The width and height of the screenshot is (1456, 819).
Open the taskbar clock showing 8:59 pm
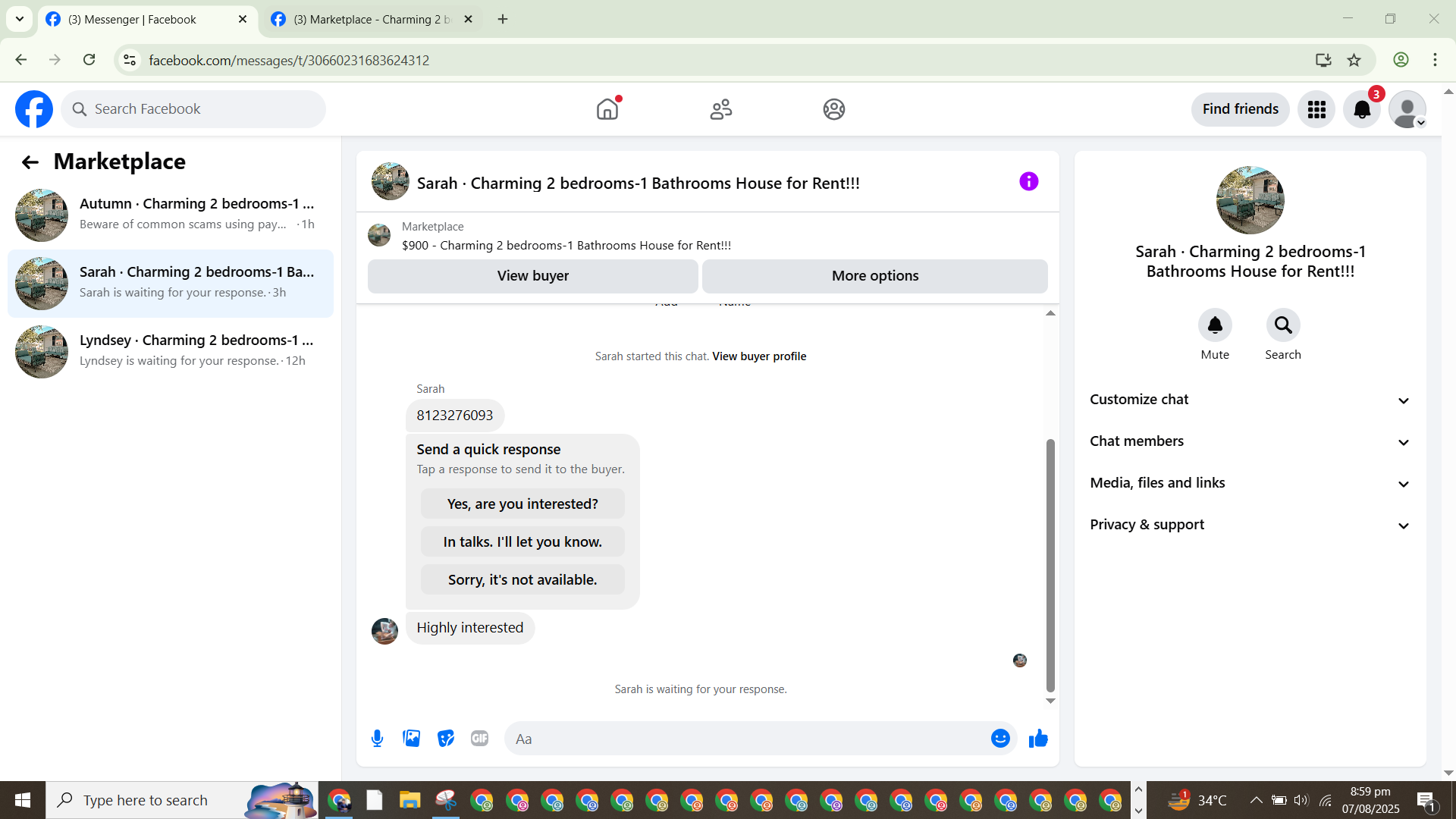tap(1370, 800)
